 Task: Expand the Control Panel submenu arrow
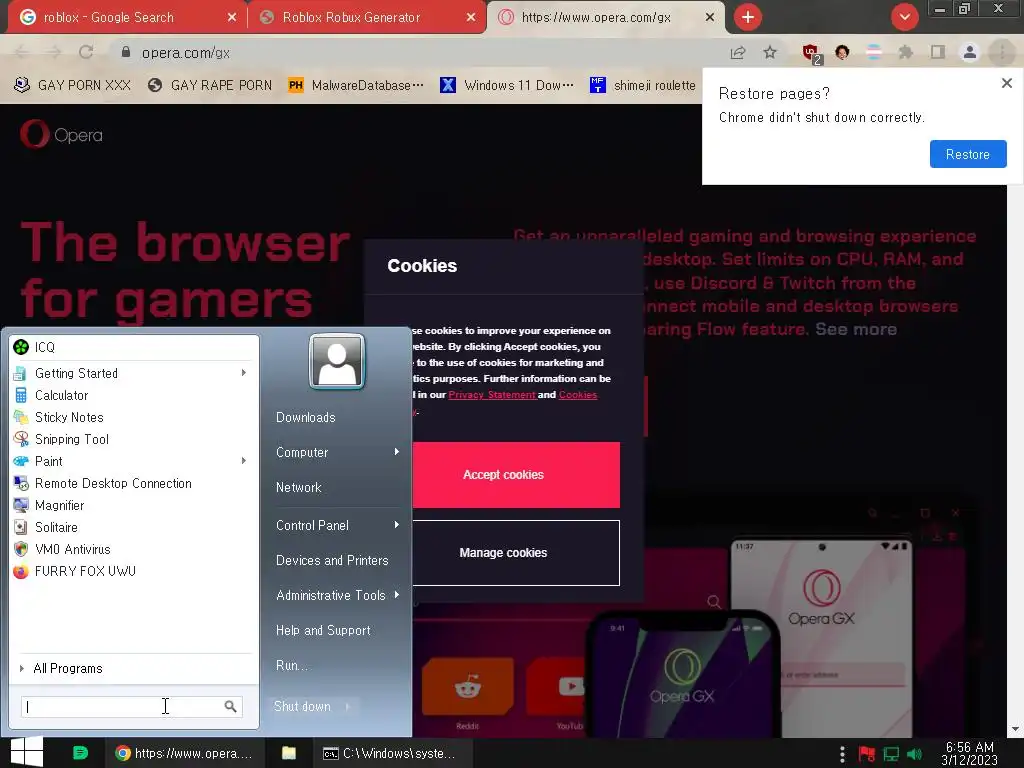(x=396, y=525)
